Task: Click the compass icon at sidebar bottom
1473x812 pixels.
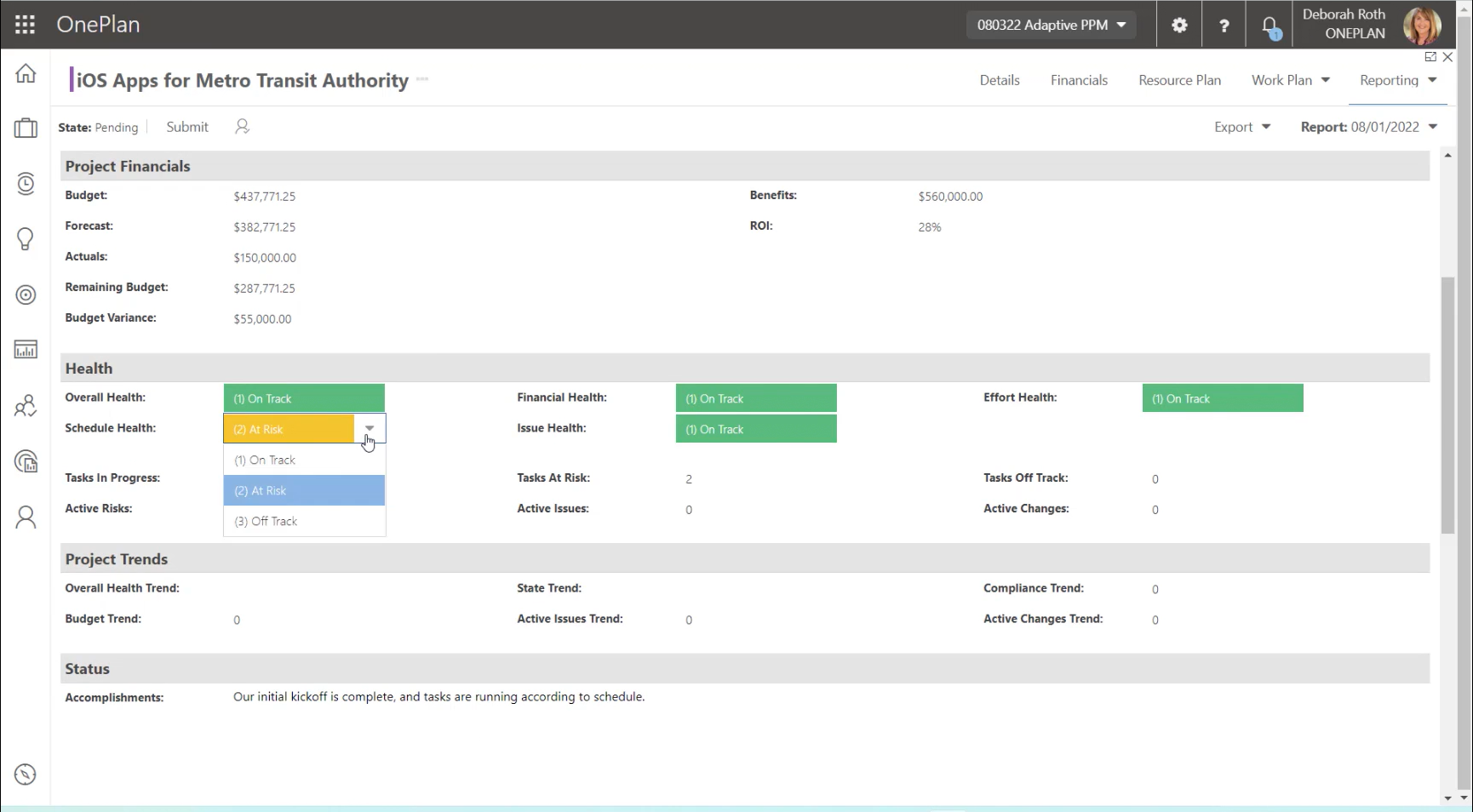Action: 26,775
